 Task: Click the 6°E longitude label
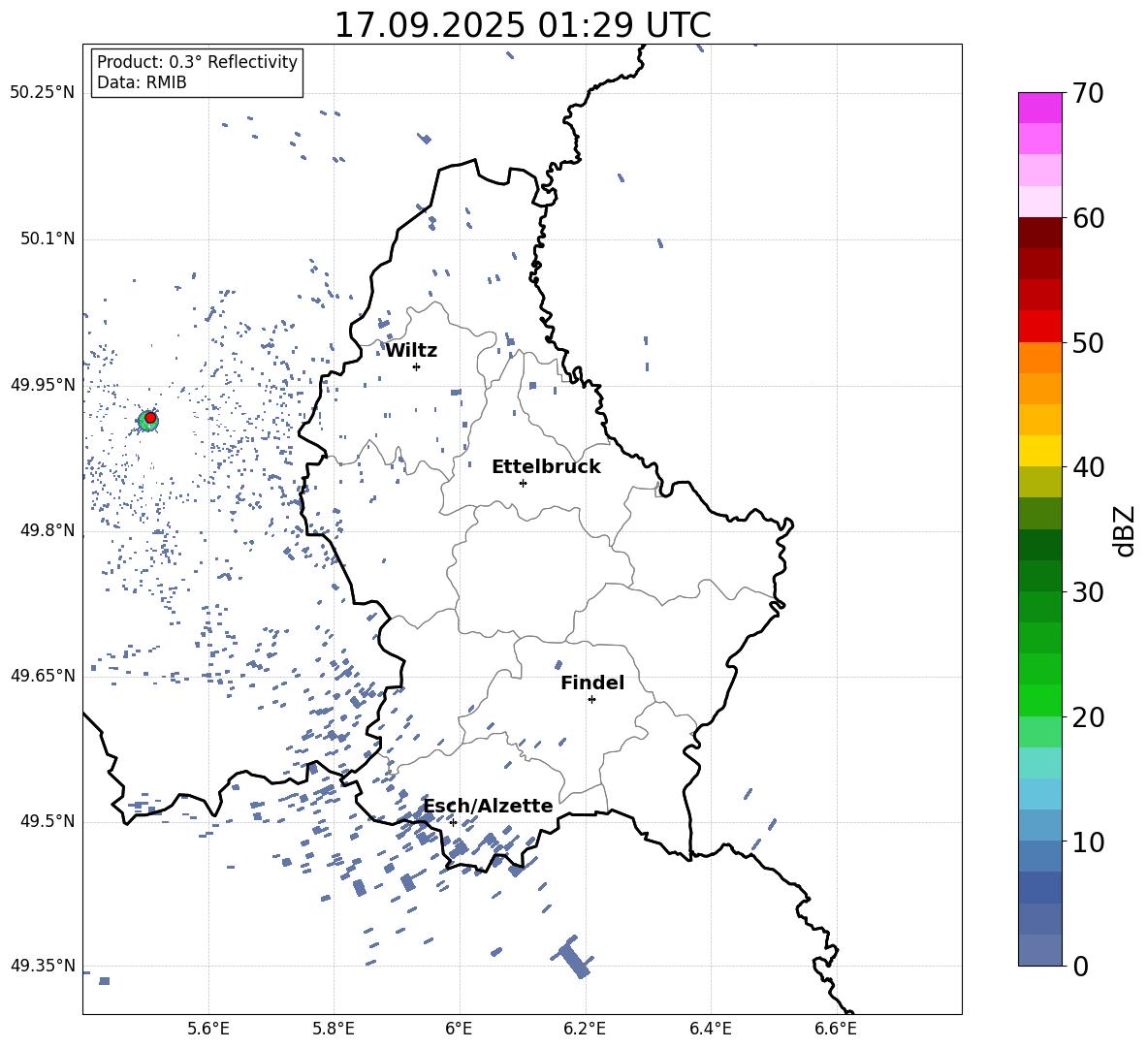459,1029
